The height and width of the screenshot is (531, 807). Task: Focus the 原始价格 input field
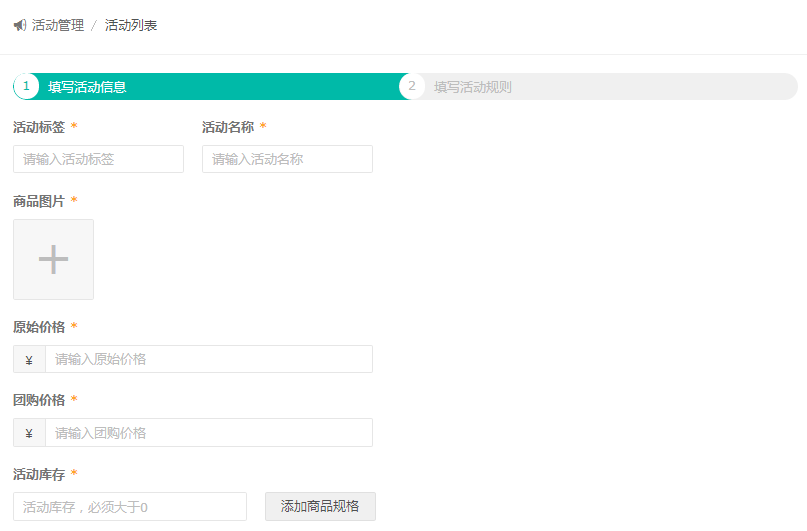click(209, 359)
